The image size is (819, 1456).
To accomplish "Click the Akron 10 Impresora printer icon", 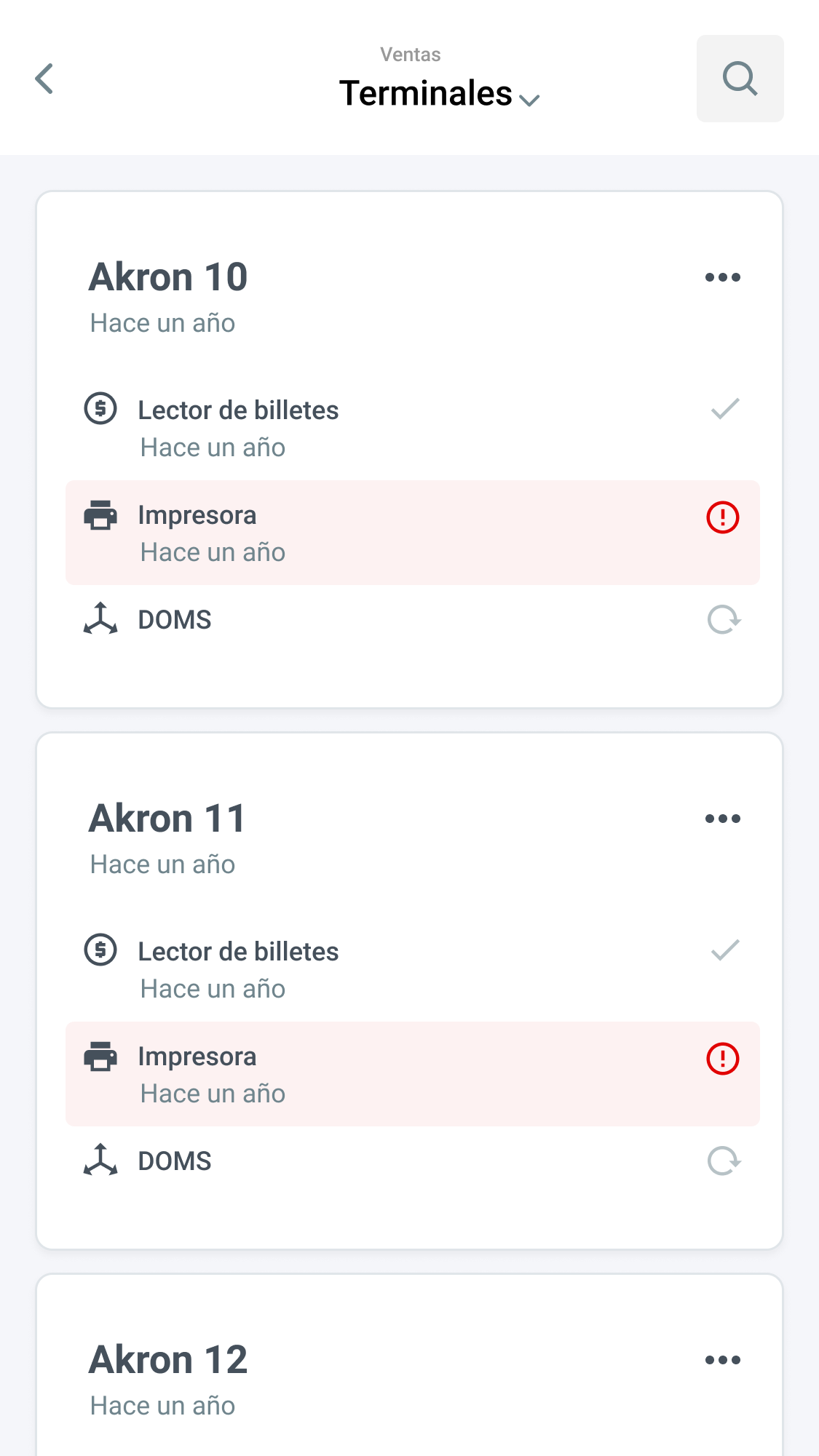I will point(100,515).
